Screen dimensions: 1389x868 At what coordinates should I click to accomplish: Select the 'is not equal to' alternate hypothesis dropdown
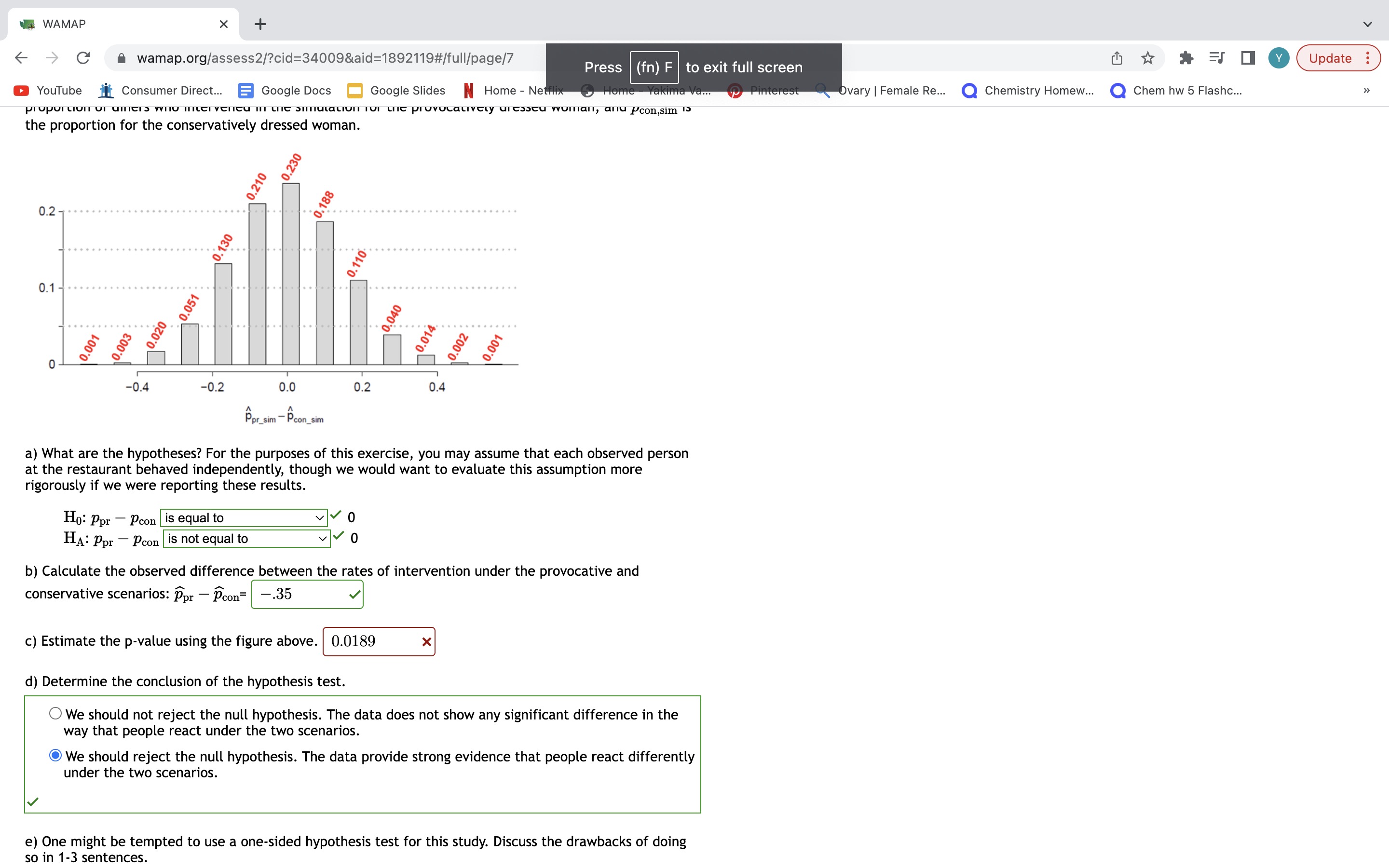tap(244, 538)
